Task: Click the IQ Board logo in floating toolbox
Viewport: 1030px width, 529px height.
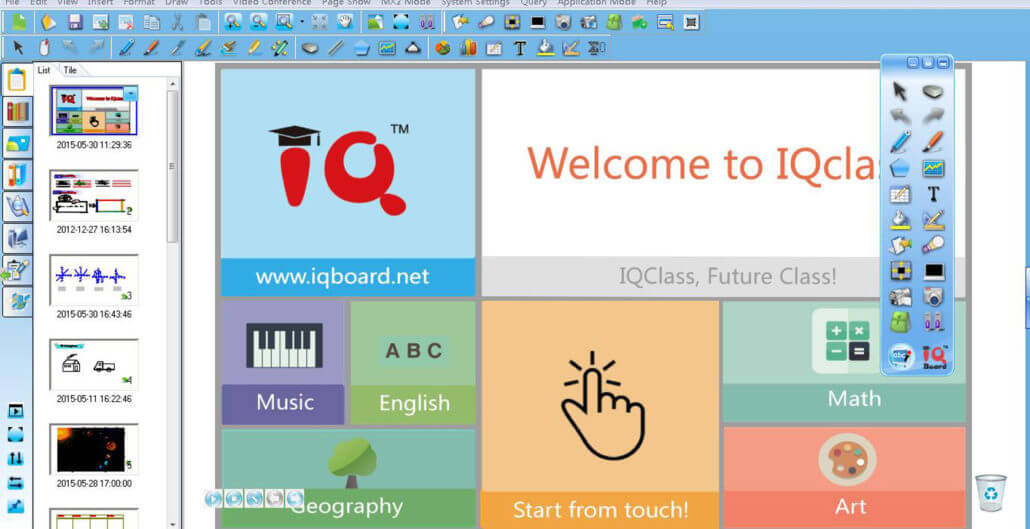Action: click(x=934, y=357)
